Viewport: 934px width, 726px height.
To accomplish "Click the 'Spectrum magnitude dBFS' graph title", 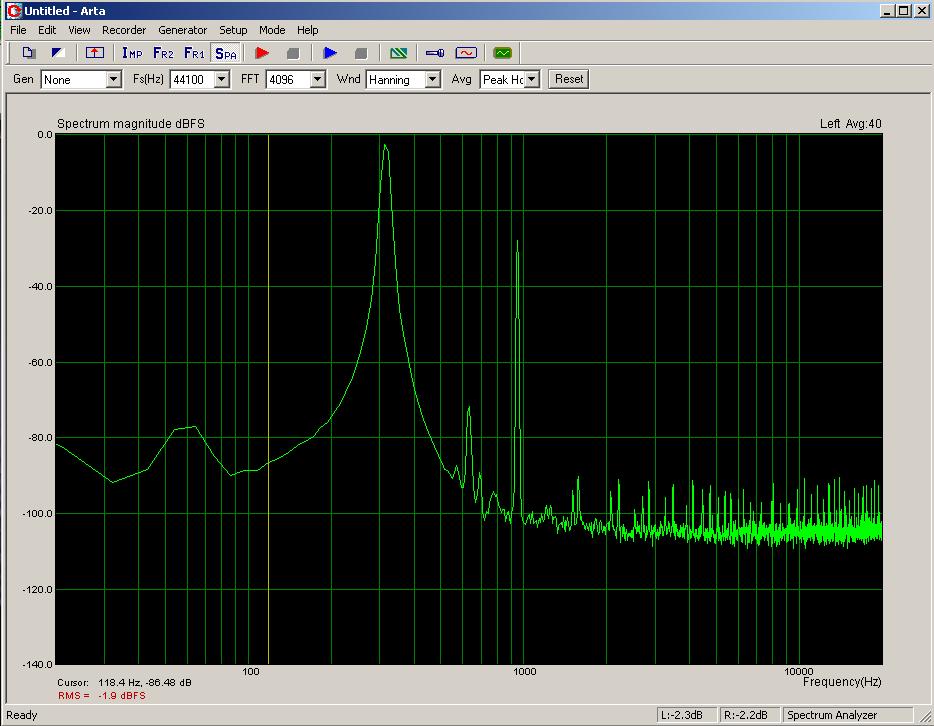I will point(130,124).
